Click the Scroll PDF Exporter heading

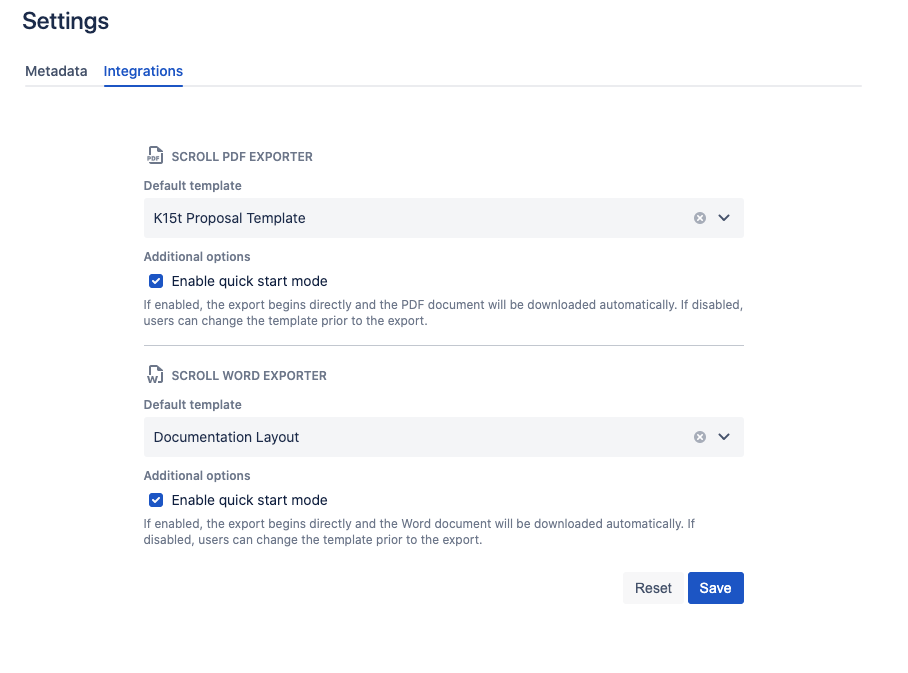(242, 157)
